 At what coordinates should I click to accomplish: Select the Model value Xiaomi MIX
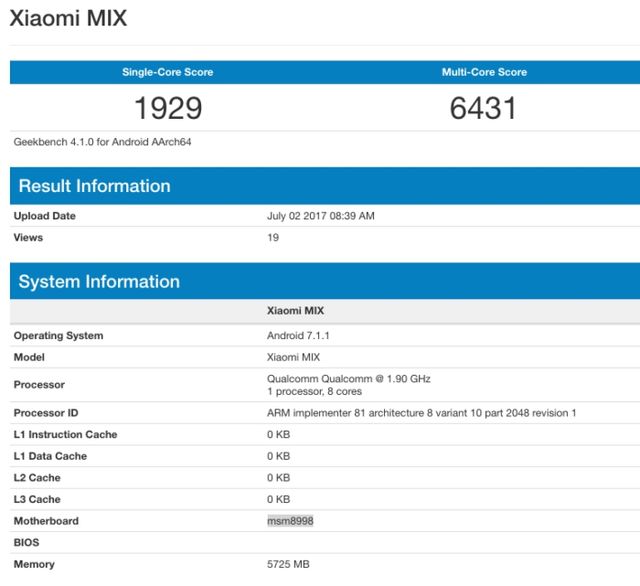click(293, 357)
